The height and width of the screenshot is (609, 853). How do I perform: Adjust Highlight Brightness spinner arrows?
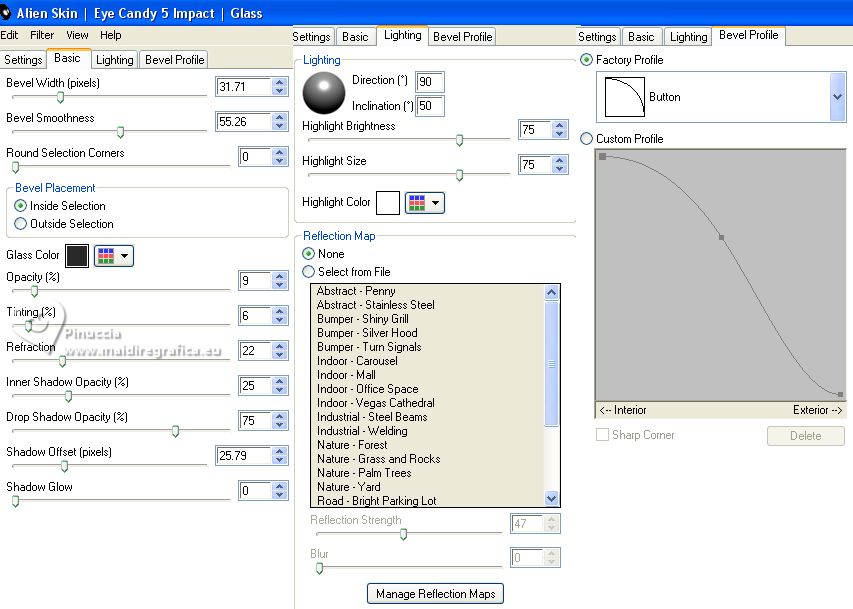[559, 130]
